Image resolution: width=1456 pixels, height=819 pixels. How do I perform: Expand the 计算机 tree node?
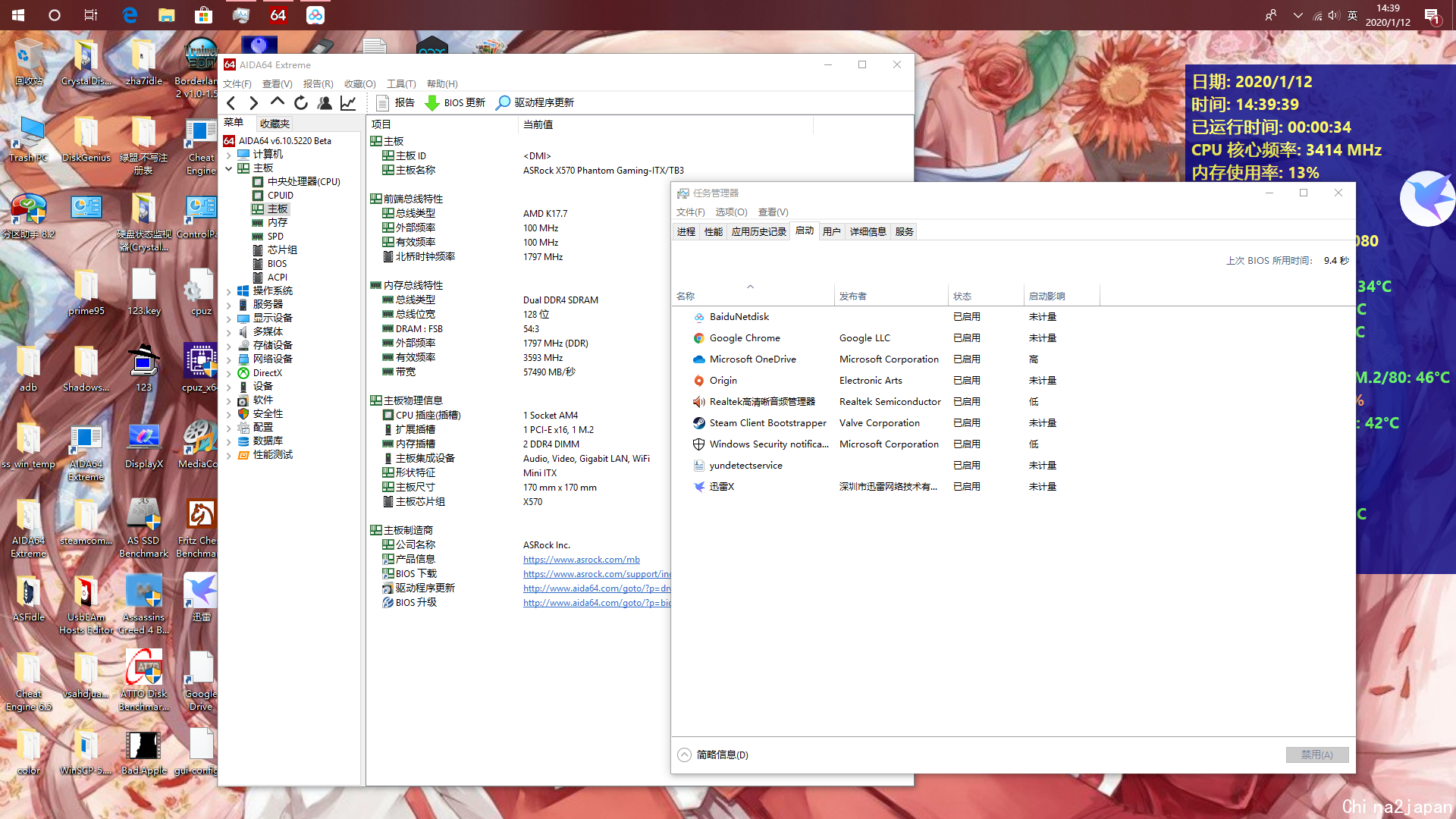(229, 155)
